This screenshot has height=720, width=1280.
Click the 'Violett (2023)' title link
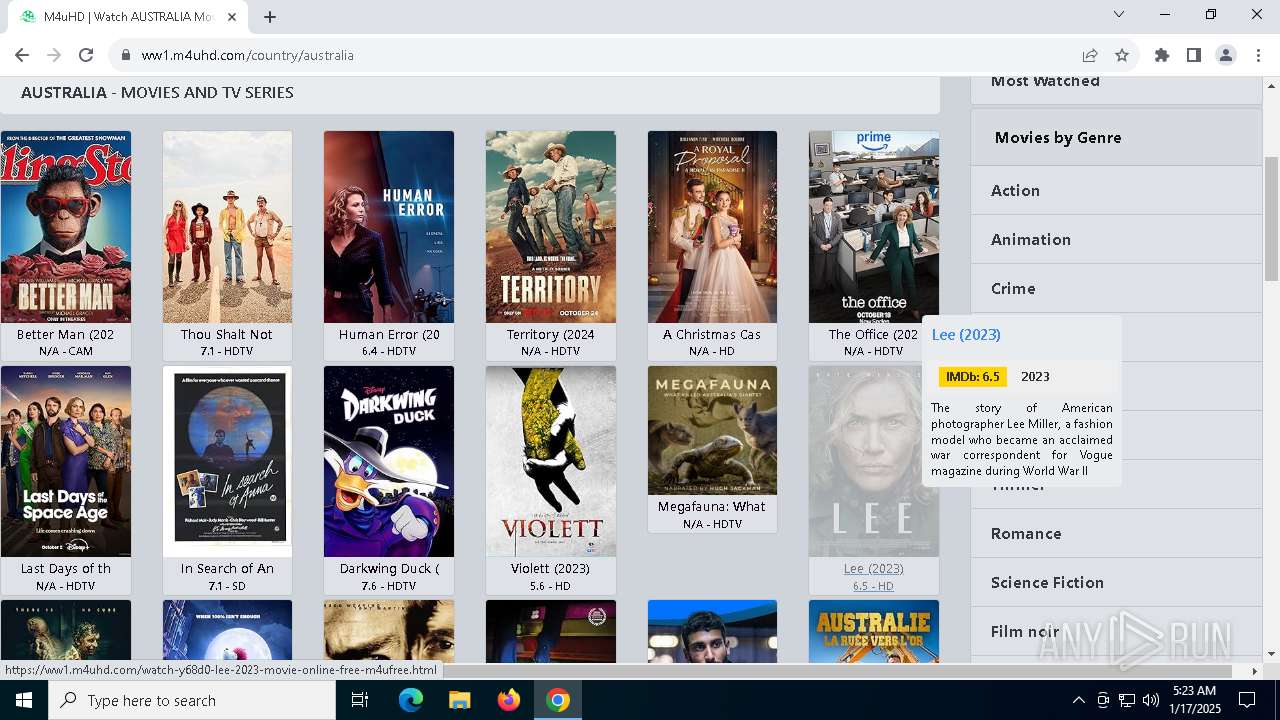pyautogui.click(x=551, y=568)
